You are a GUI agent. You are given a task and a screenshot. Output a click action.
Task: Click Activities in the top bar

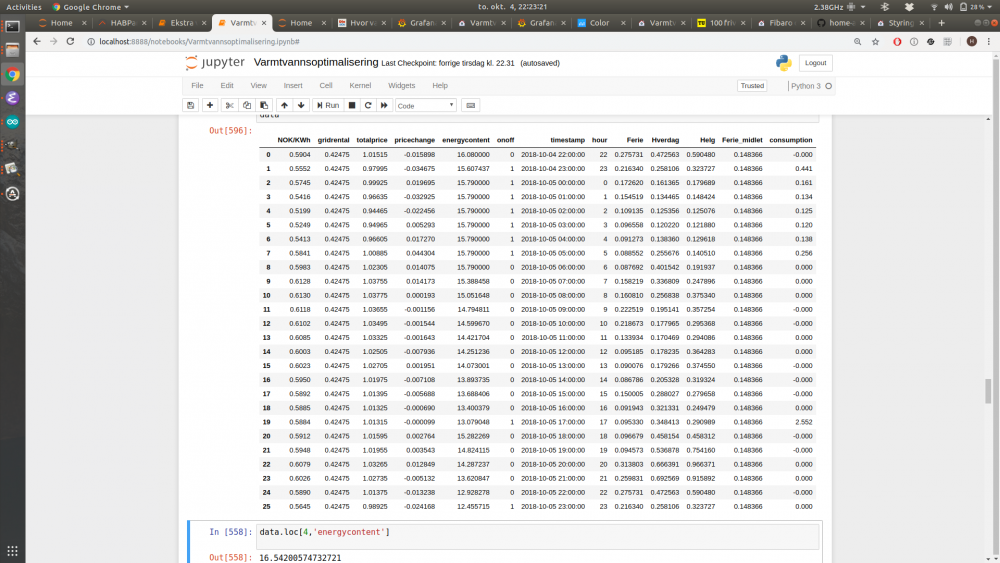coord(24,7)
